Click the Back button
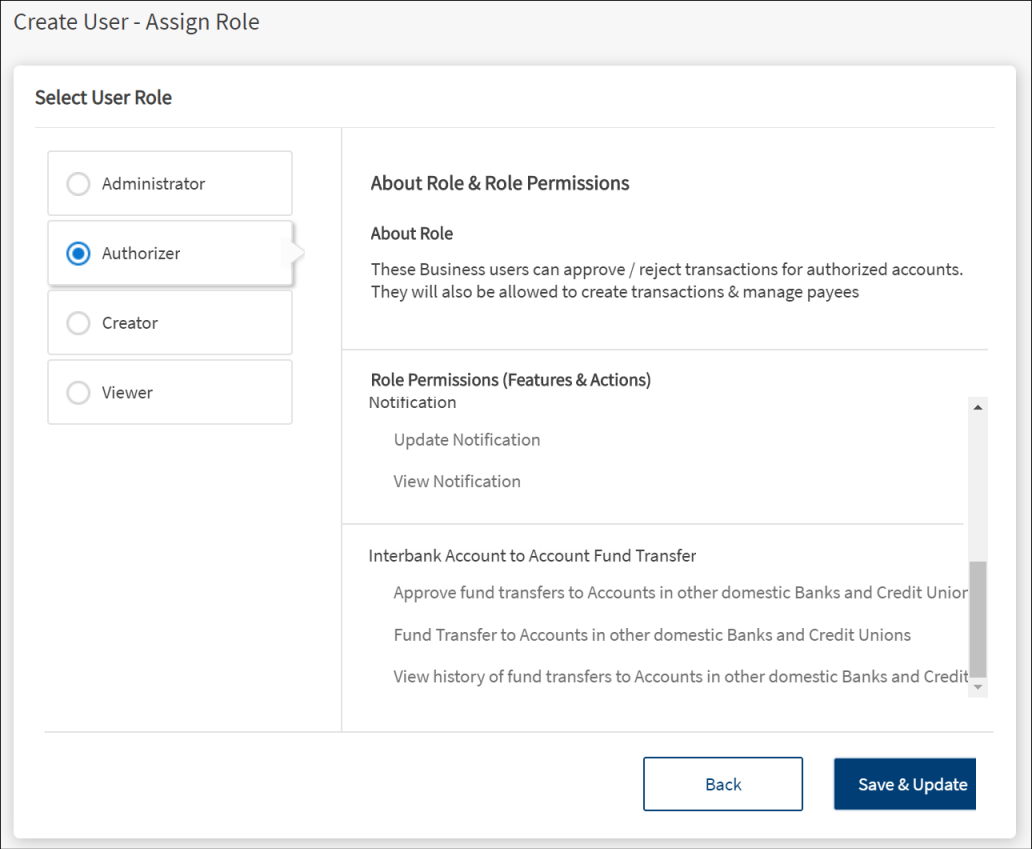This screenshot has width=1032, height=849. coord(722,784)
